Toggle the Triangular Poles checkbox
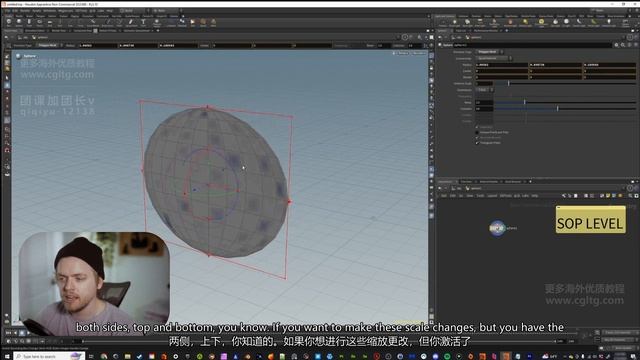This screenshot has width=640, height=360. pyautogui.click(x=477, y=143)
